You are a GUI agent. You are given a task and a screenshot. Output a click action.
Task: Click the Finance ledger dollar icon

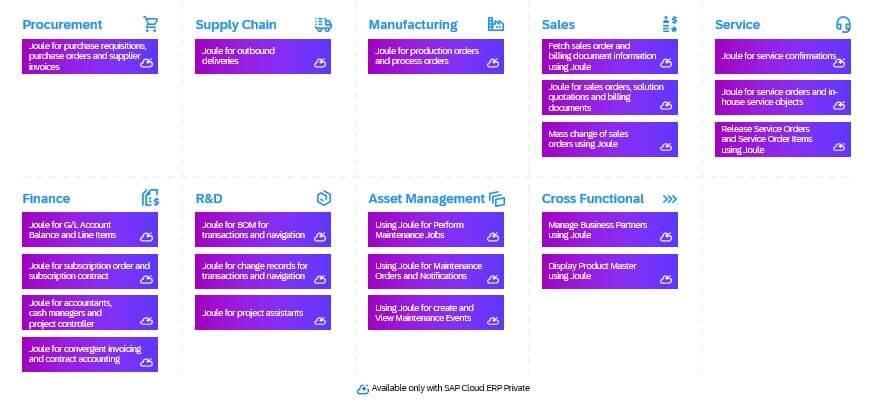[151, 198]
